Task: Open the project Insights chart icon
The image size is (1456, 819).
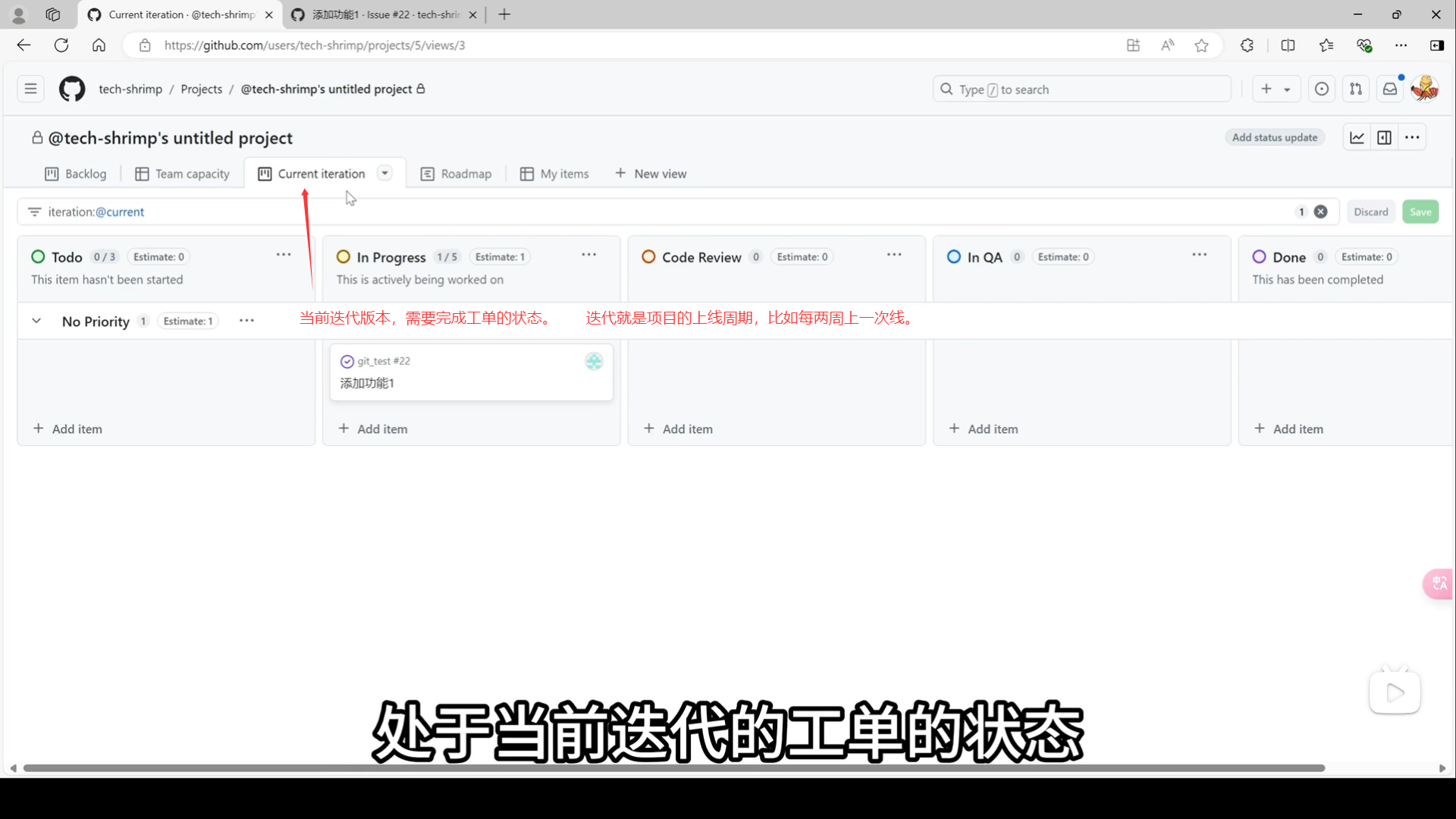Action: pyautogui.click(x=1357, y=137)
